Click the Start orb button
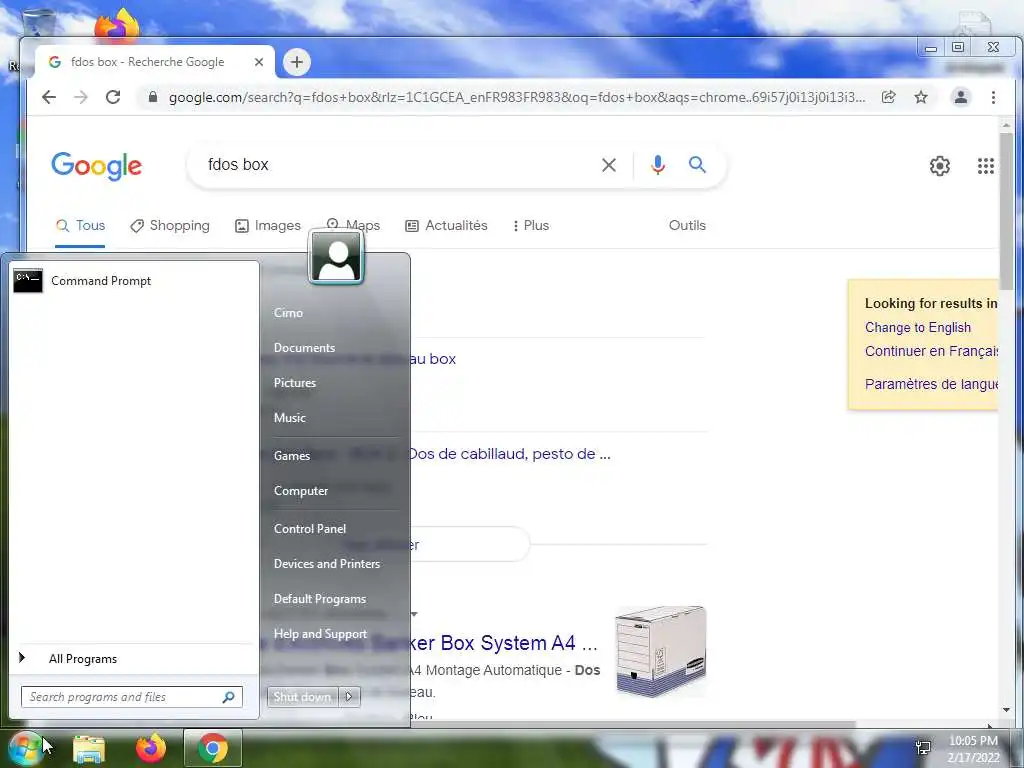The width and height of the screenshot is (1024, 768). [24, 748]
